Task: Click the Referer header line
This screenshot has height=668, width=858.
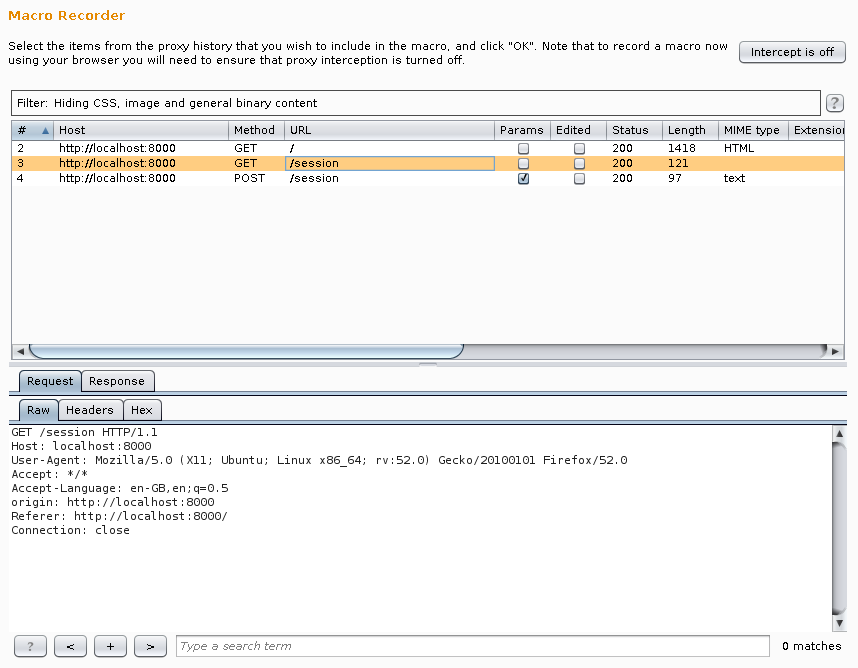Action: click(119, 516)
